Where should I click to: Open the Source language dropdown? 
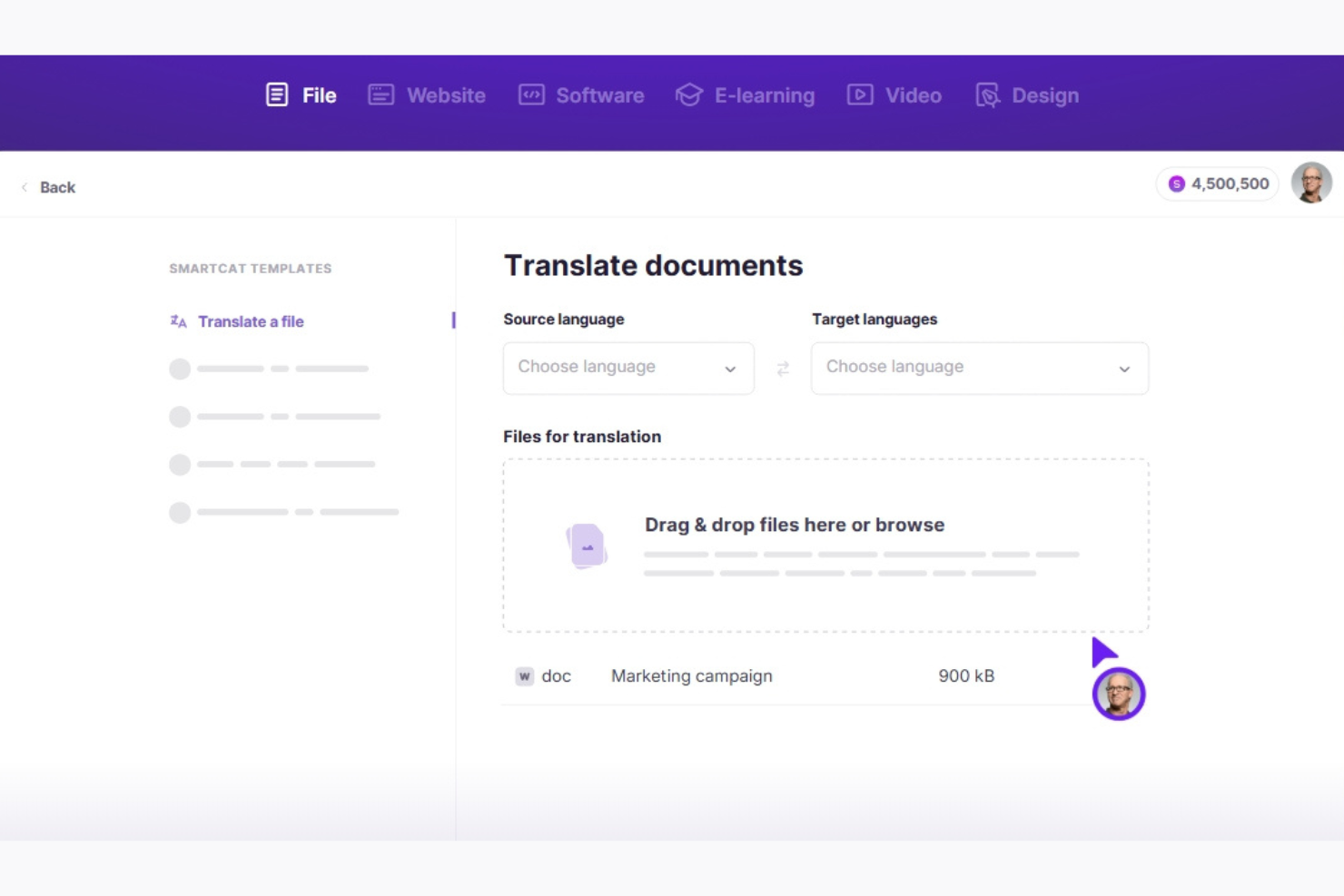[628, 369]
